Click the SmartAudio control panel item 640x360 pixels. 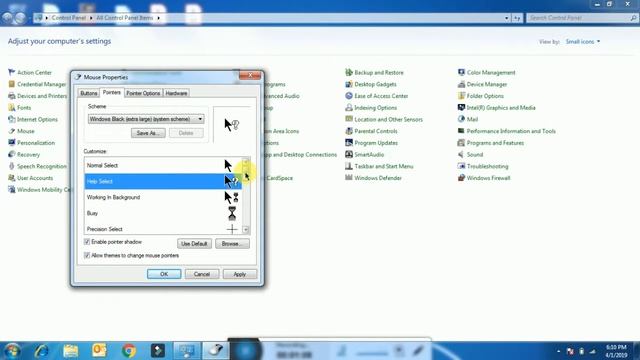(x=364, y=155)
